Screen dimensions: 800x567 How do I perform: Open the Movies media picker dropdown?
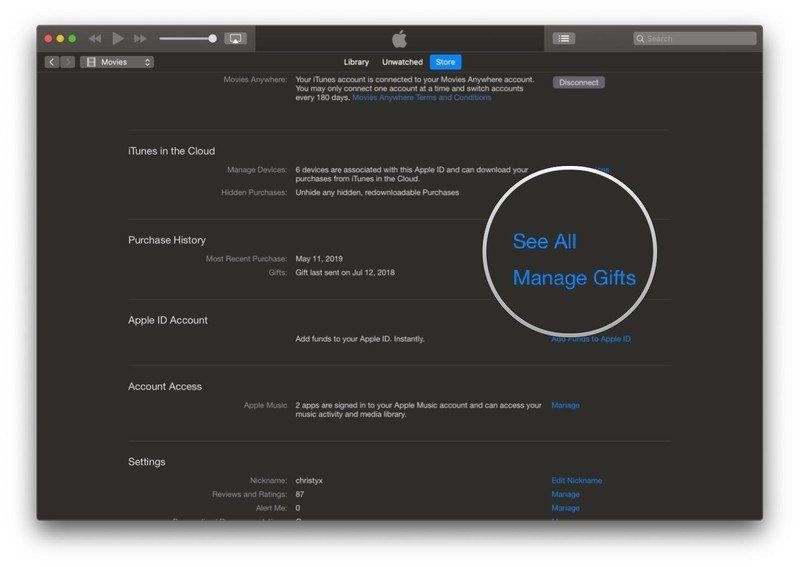coord(117,62)
